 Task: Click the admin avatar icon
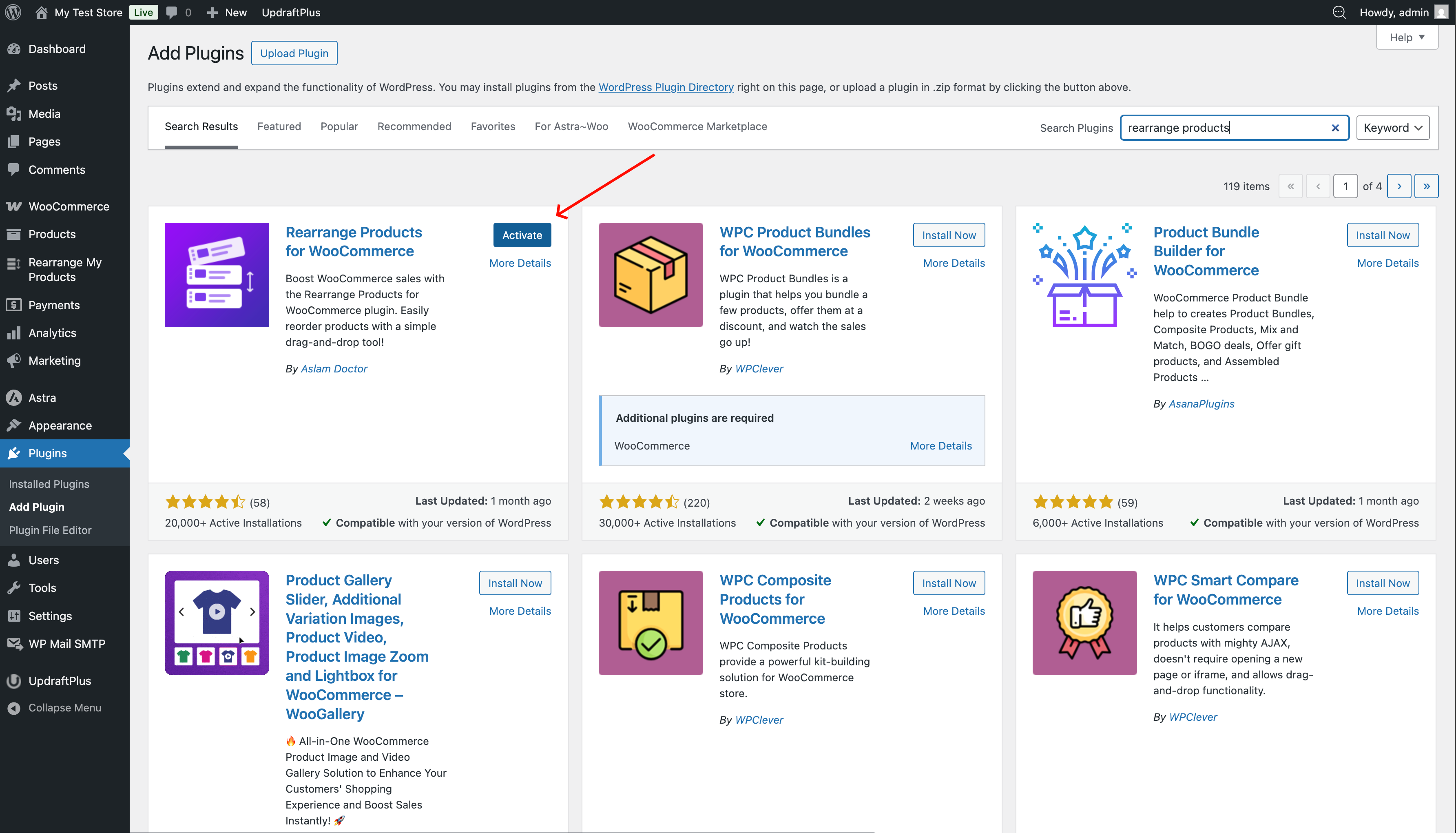pyautogui.click(x=1442, y=12)
